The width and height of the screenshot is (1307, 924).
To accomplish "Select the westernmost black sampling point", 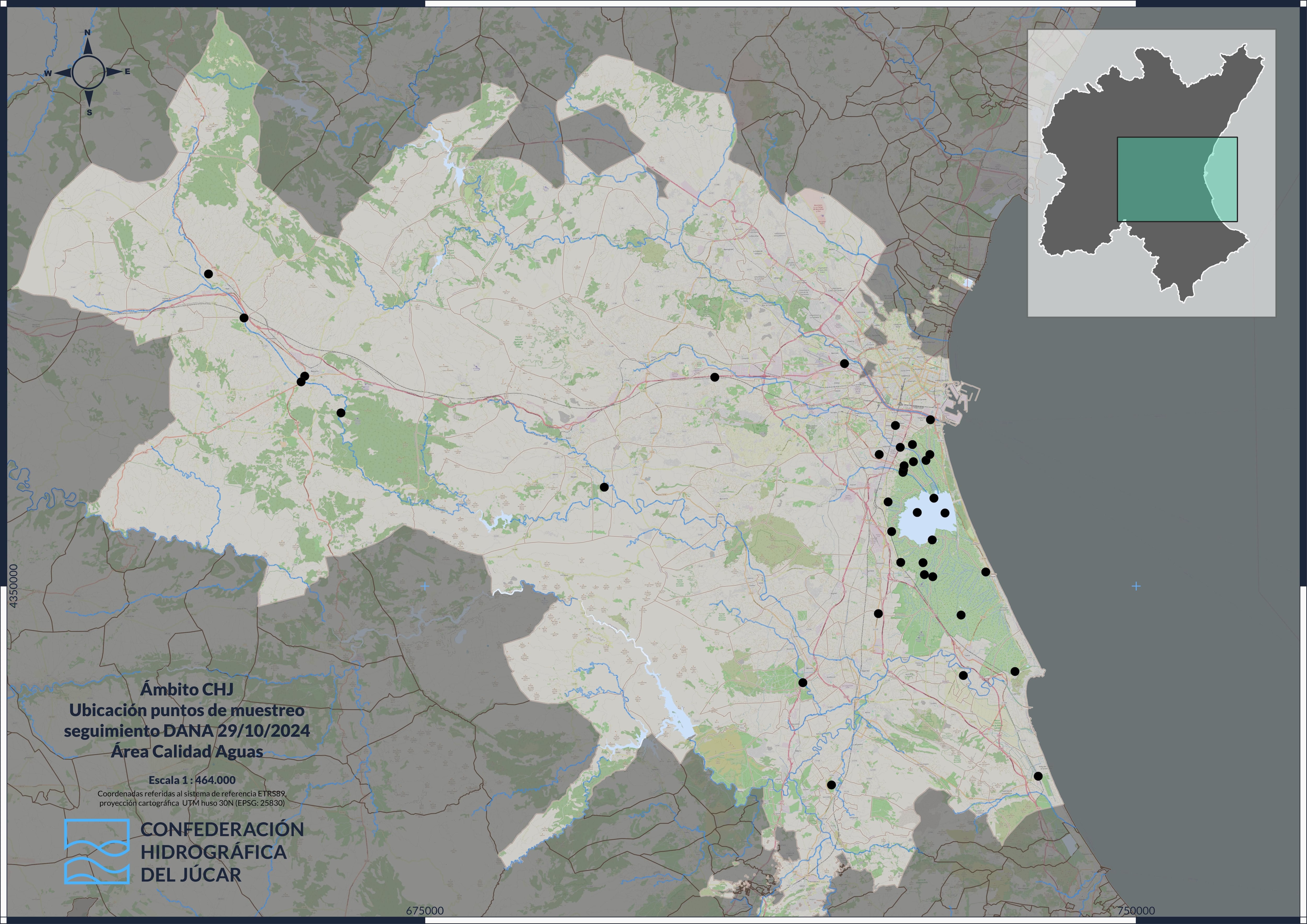I will 208,274.
